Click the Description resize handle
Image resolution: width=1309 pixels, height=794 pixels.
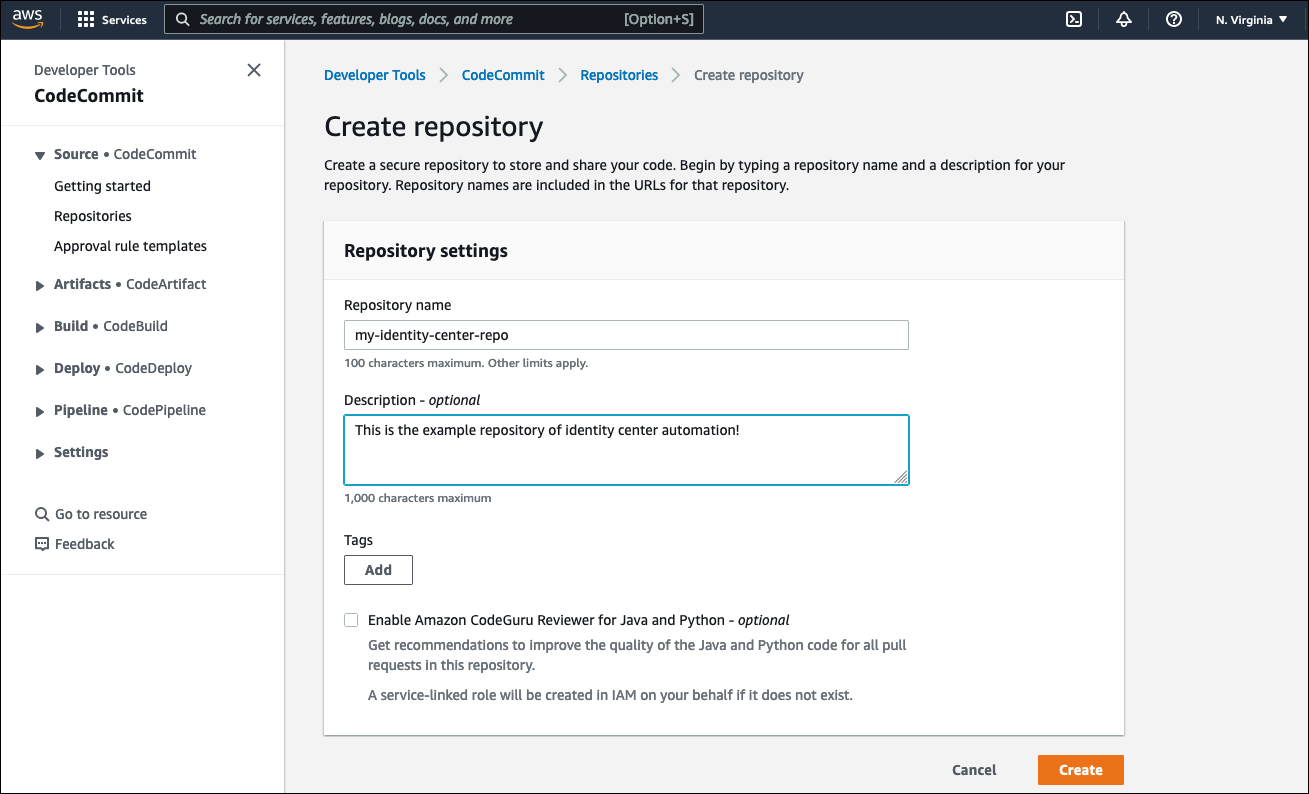coord(901,477)
